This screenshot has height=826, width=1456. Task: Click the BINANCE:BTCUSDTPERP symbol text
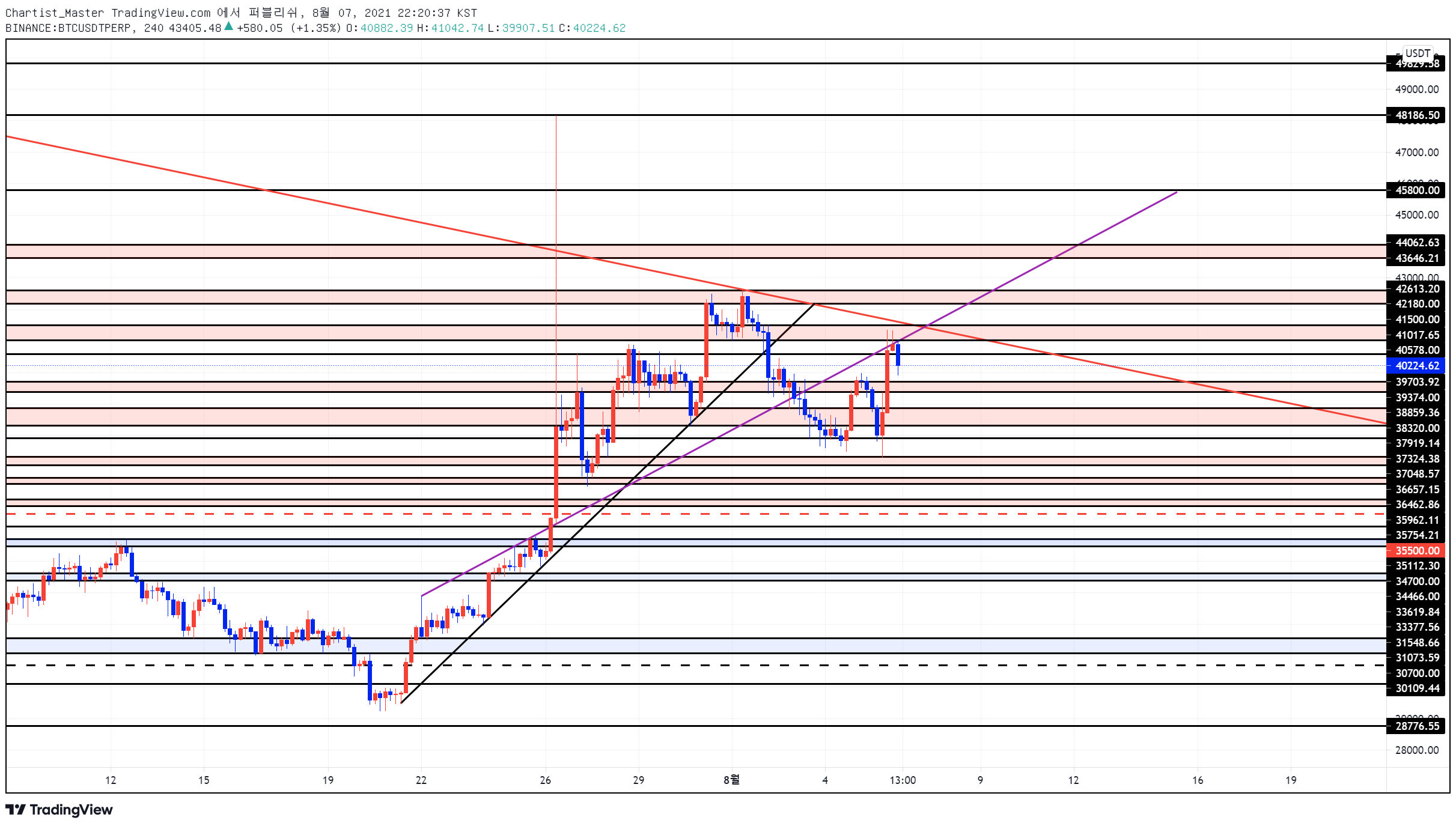click(67, 28)
